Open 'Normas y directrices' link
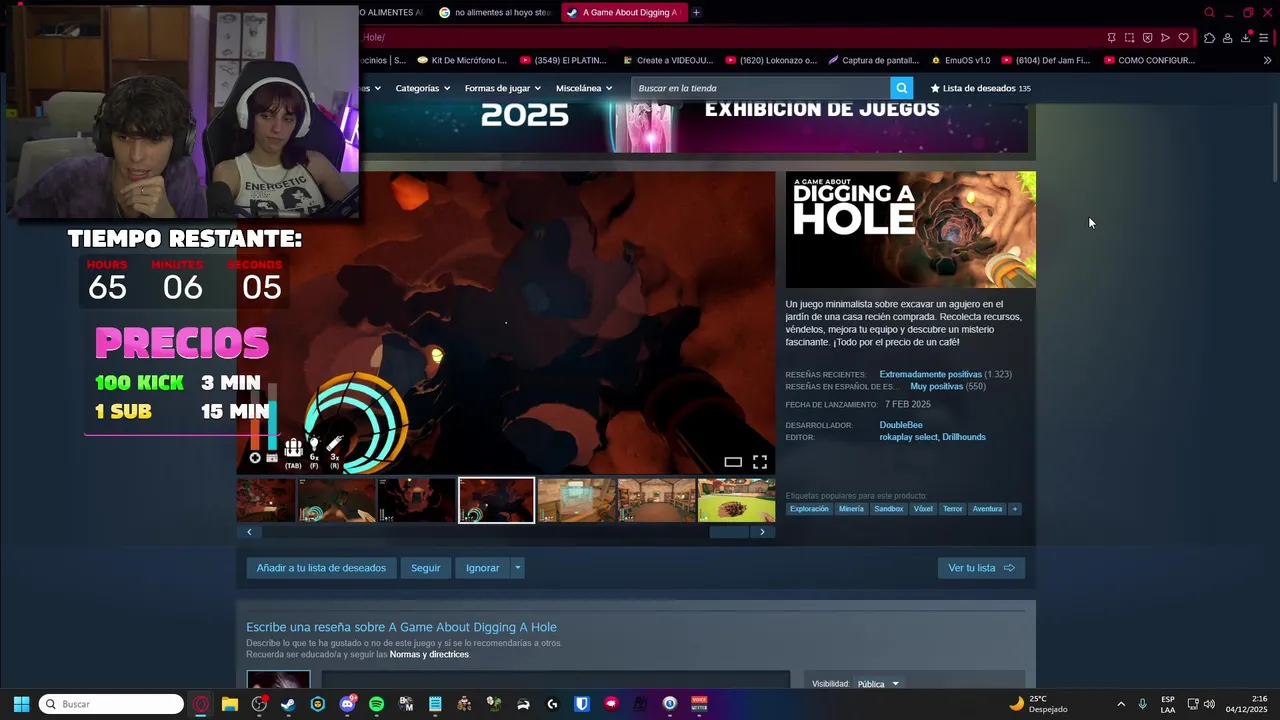Image resolution: width=1280 pixels, height=720 pixels. point(429,654)
